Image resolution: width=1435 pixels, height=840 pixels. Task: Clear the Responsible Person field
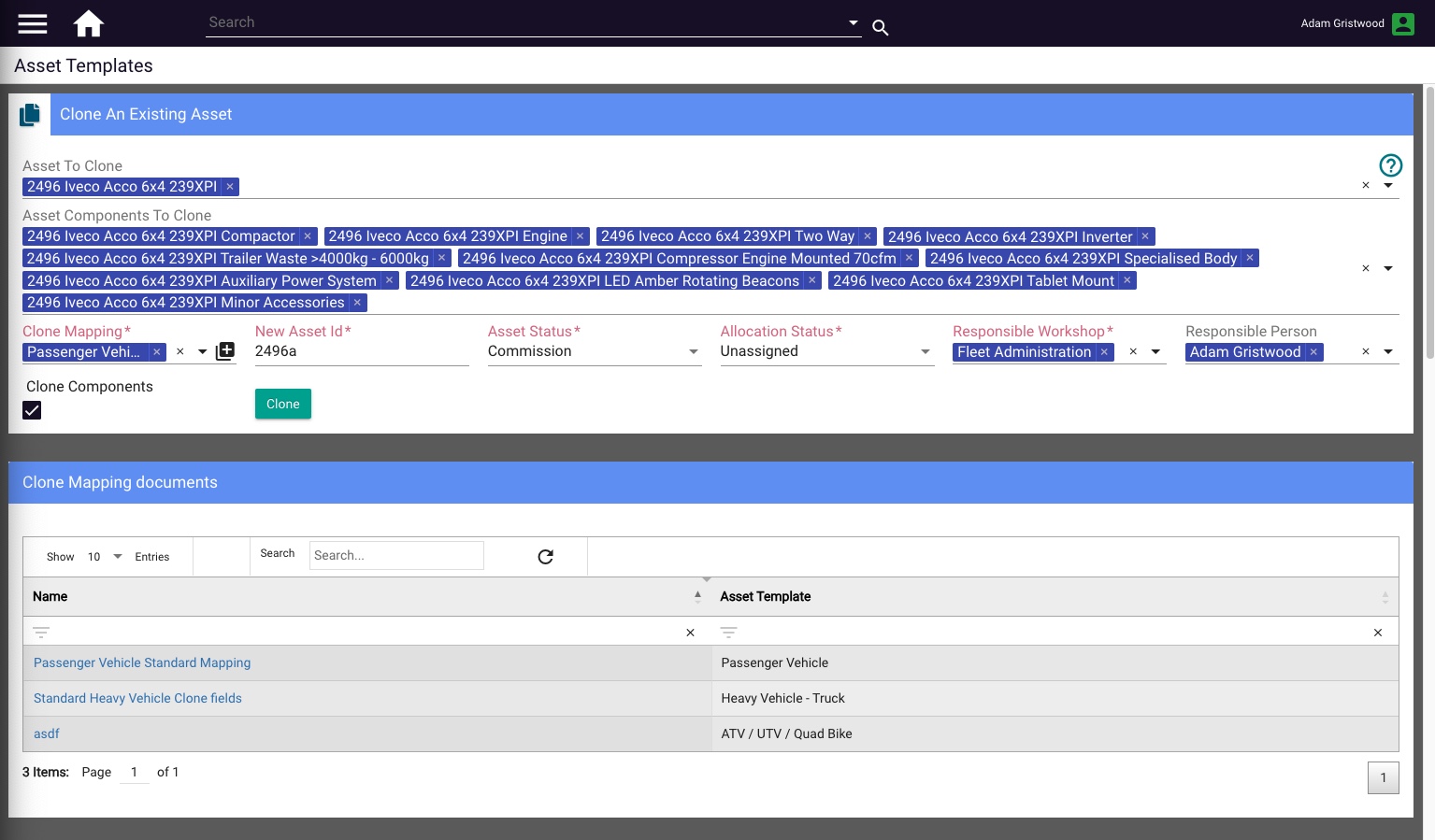pyautogui.click(x=1366, y=351)
